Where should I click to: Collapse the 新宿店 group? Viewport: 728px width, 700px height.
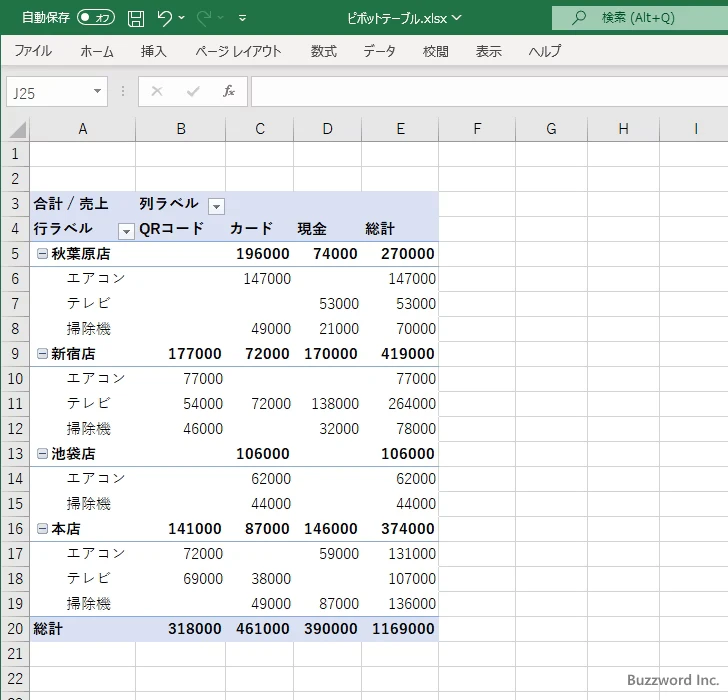point(42,354)
